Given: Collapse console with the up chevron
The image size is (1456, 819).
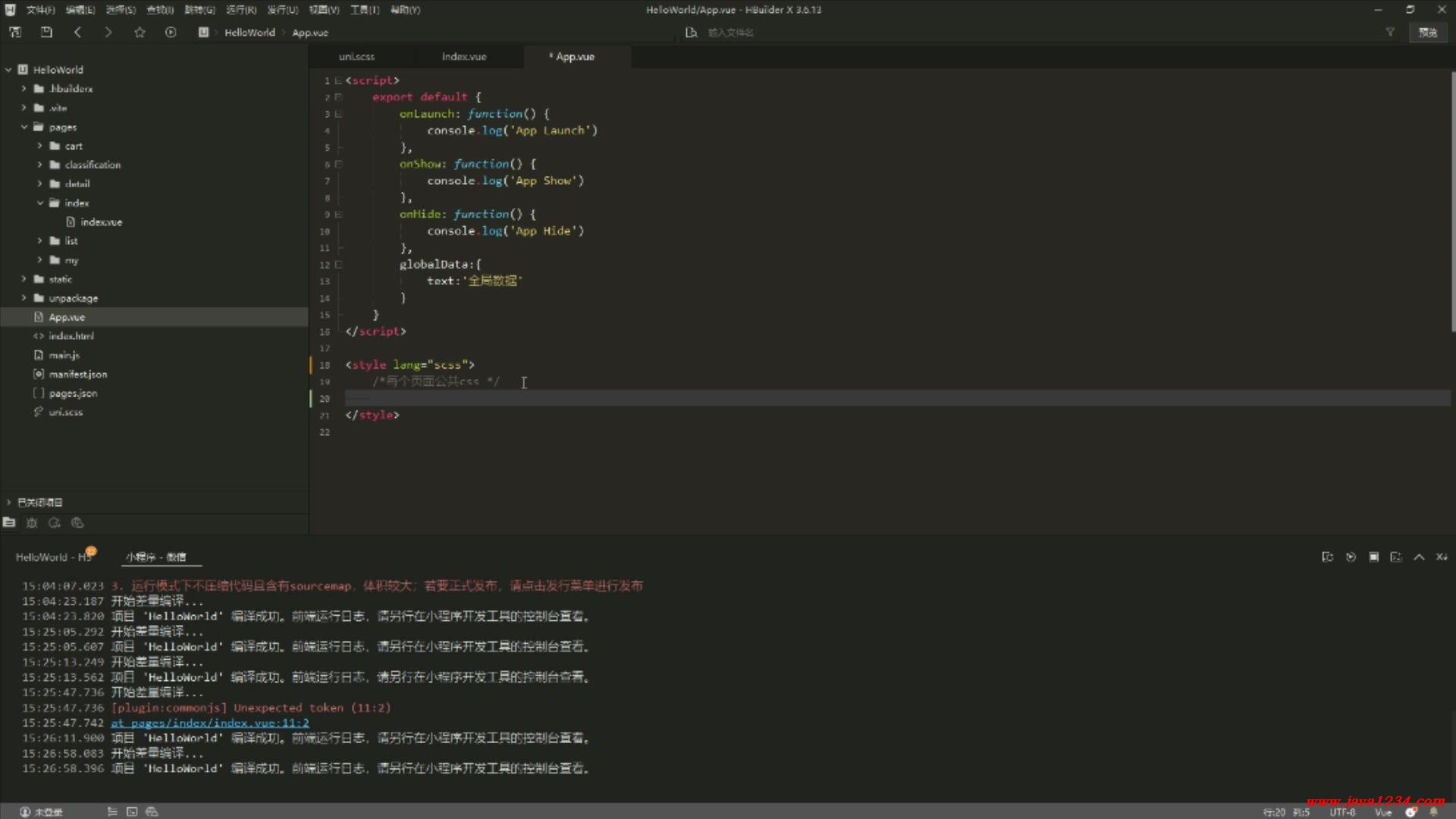Looking at the screenshot, I should 1419,557.
